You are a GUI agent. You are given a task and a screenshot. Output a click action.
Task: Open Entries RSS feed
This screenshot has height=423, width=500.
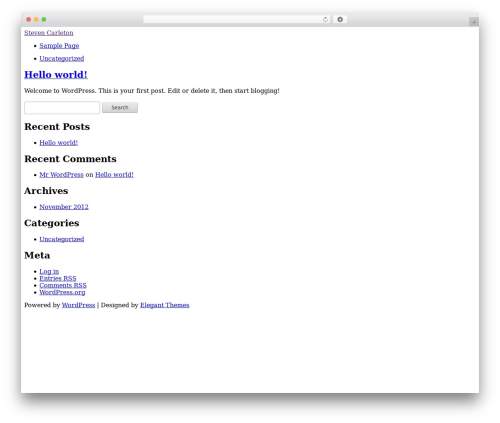coord(58,278)
